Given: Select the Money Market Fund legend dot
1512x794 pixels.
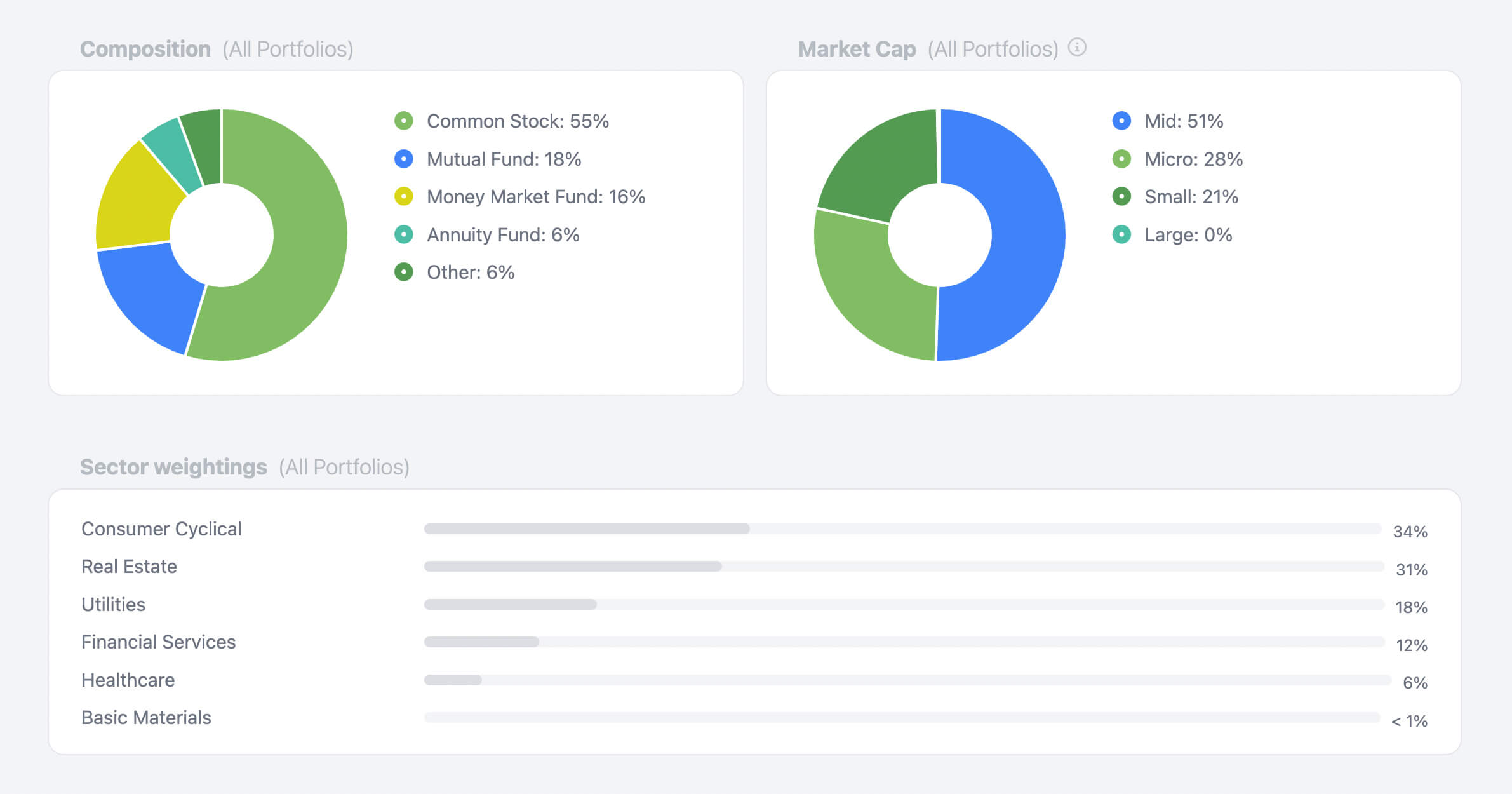Looking at the screenshot, I should point(403,197).
